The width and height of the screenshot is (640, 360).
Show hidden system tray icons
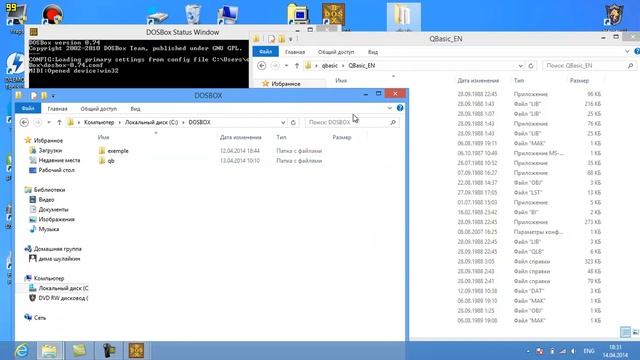point(528,351)
